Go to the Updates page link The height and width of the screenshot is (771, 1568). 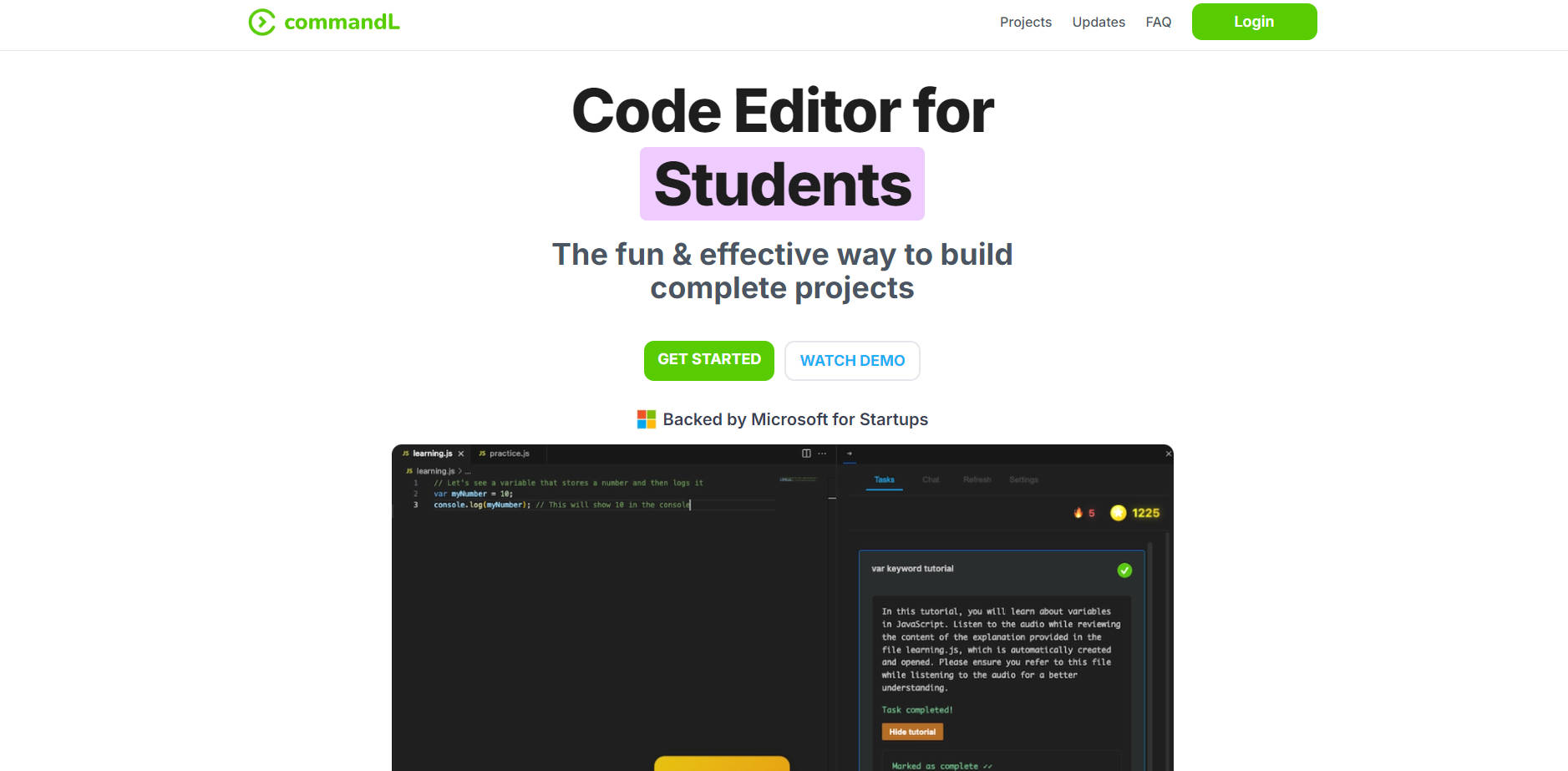click(x=1098, y=23)
